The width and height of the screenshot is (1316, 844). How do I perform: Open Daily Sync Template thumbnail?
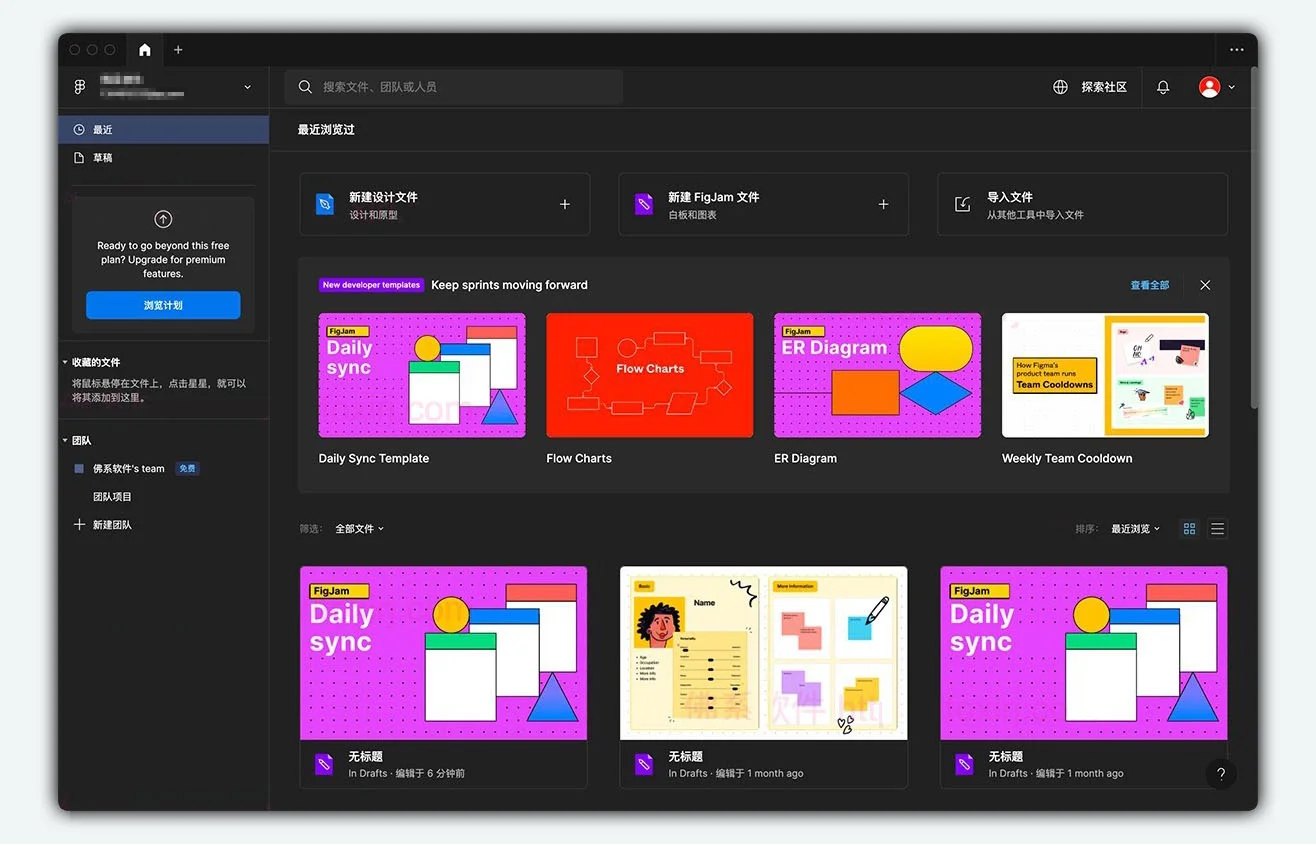(422, 375)
